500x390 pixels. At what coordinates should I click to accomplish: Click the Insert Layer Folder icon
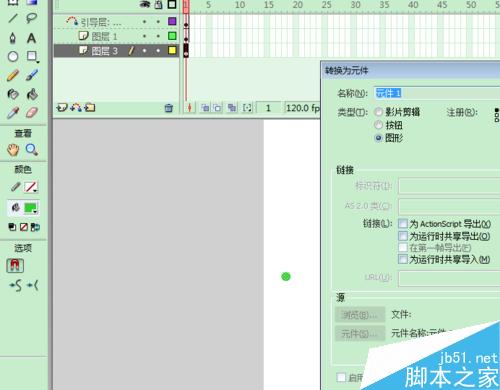point(90,108)
